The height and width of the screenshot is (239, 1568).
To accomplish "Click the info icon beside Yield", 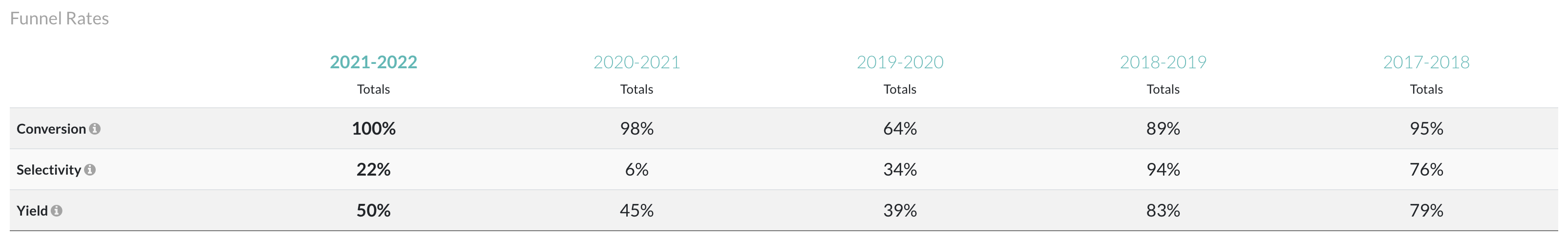I will click(57, 210).
